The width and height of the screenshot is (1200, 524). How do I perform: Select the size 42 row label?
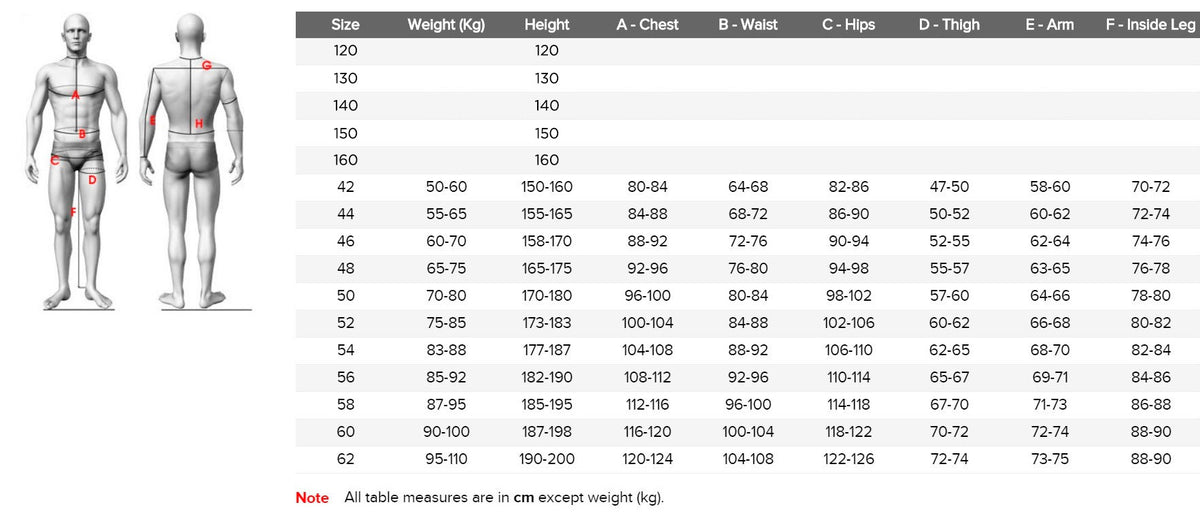tap(345, 187)
